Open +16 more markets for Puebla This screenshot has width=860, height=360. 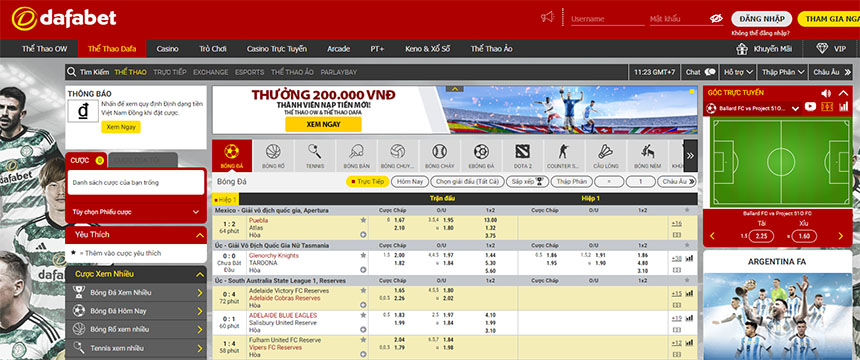point(676,223)
